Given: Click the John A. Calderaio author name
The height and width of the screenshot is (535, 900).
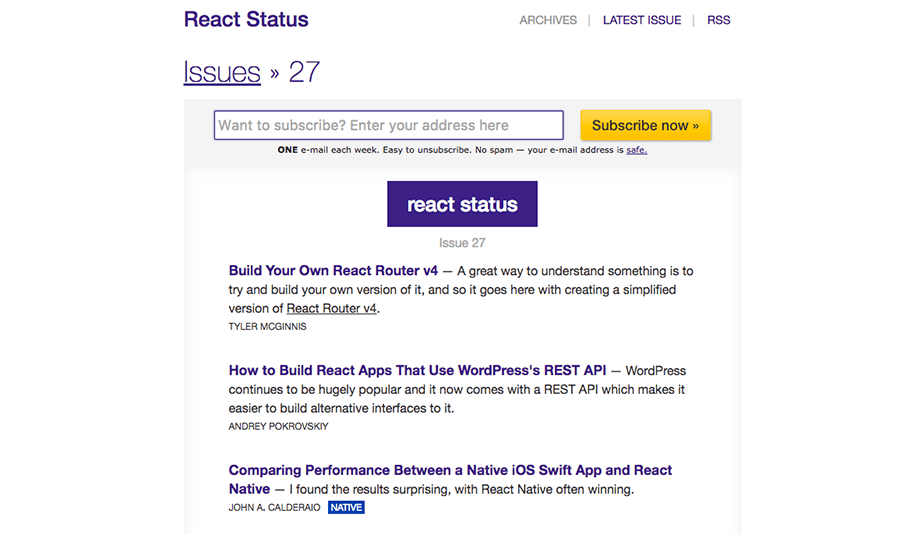Looking at the screenshot, I should point(274,507).
